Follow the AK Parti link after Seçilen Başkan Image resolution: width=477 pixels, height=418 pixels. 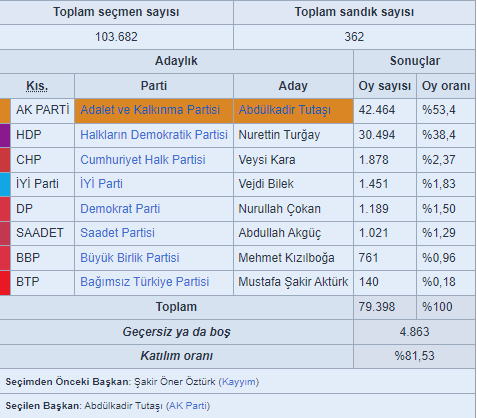click(x=188, y=406)
